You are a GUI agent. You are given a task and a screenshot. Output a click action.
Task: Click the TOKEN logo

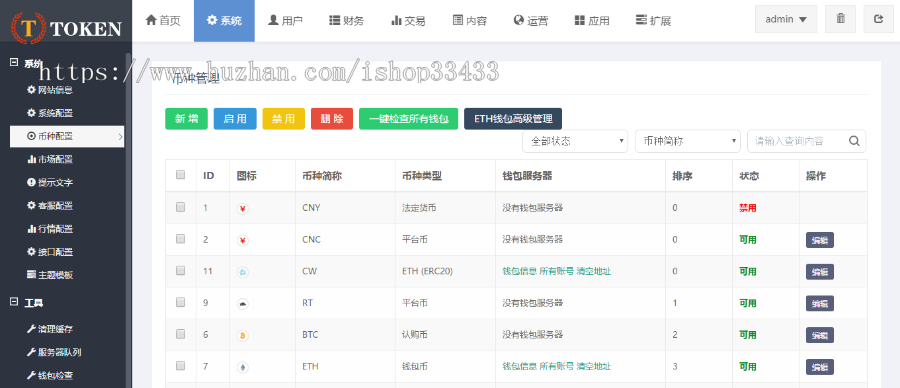point(66,28)
